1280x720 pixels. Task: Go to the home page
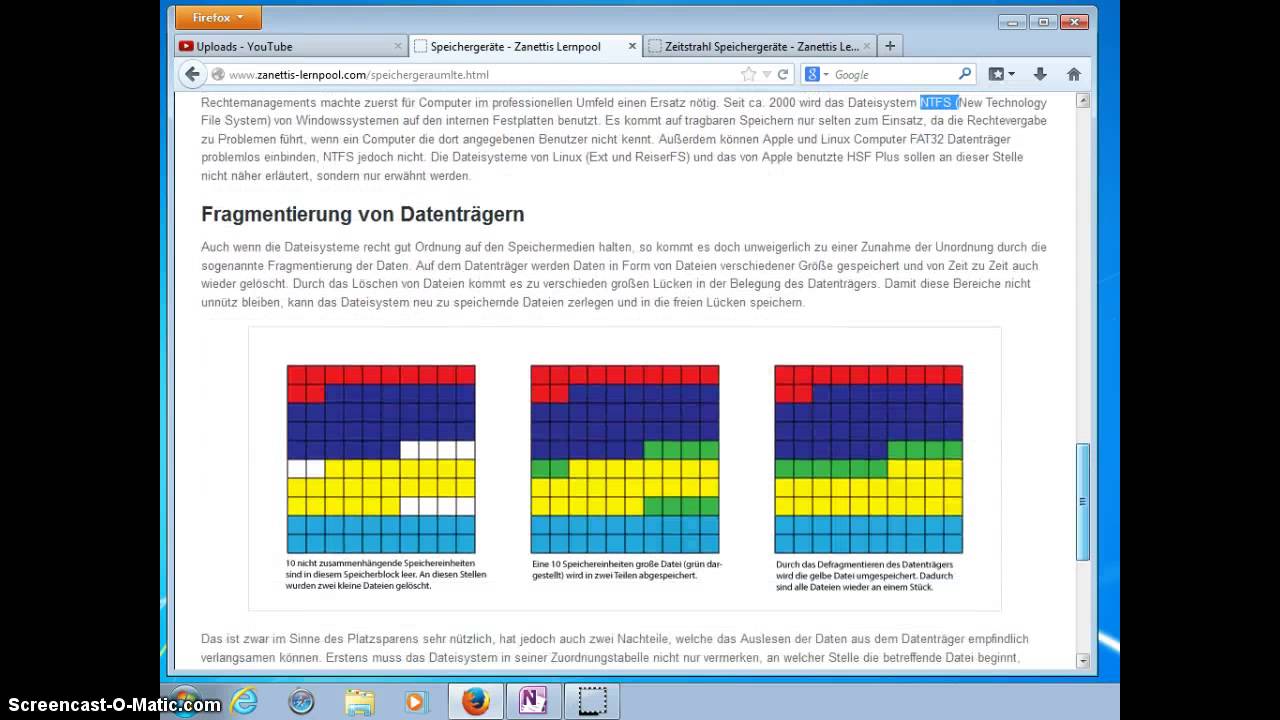1074,74
